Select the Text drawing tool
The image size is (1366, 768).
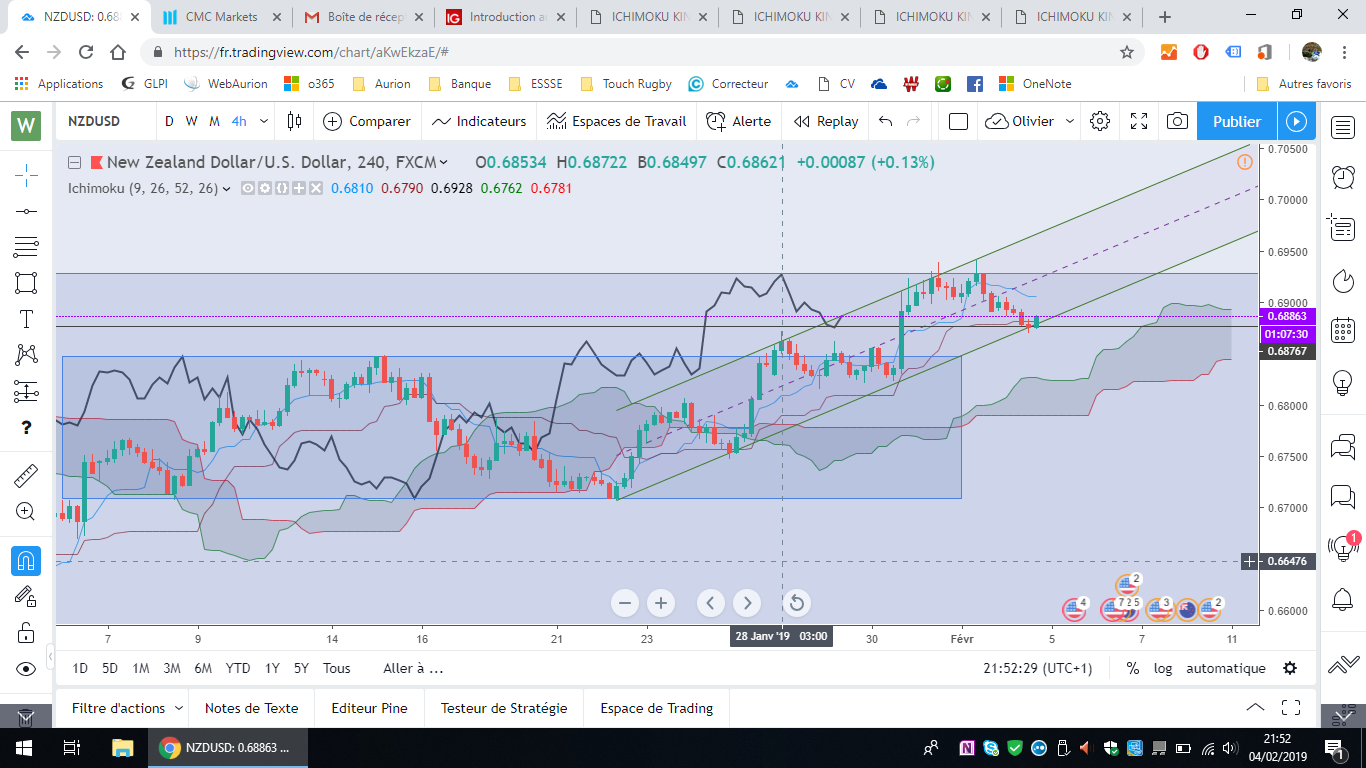click(x=26, y=319)
